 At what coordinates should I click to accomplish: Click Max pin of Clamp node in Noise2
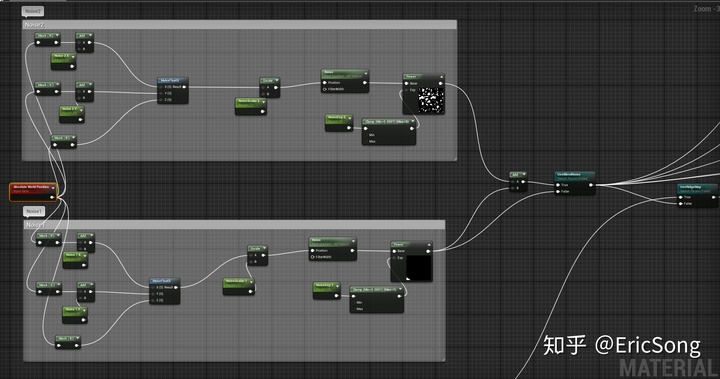tap(366, 141)
